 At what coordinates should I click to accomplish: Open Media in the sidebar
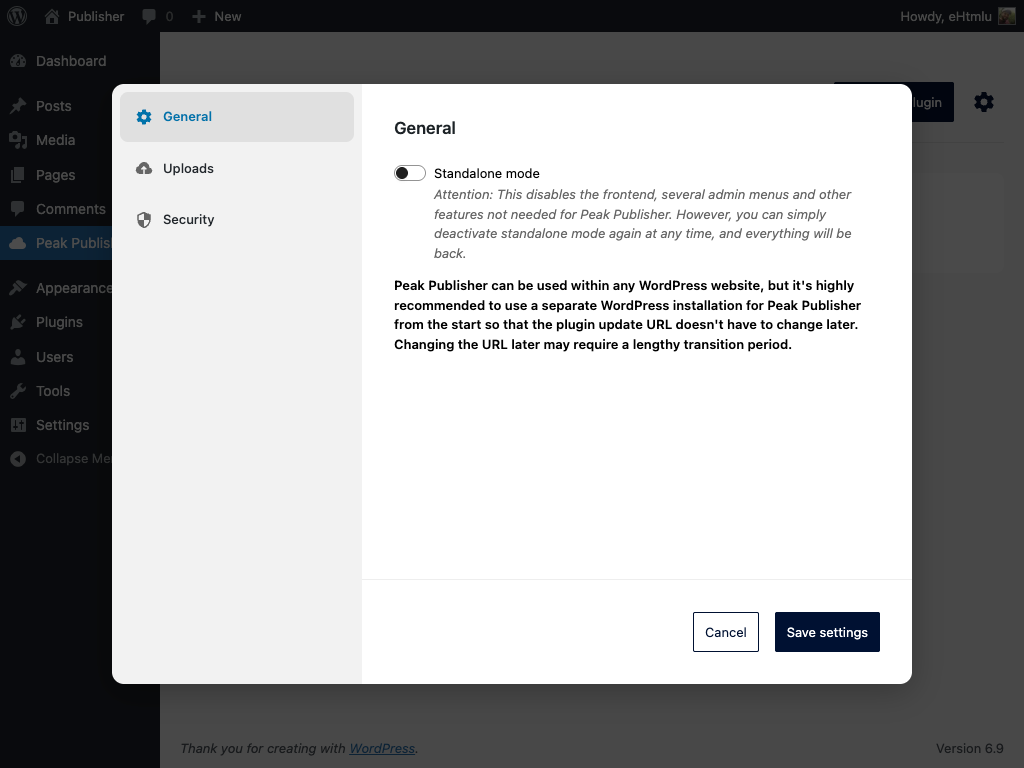pyautogui.click(x=56, y=140)
